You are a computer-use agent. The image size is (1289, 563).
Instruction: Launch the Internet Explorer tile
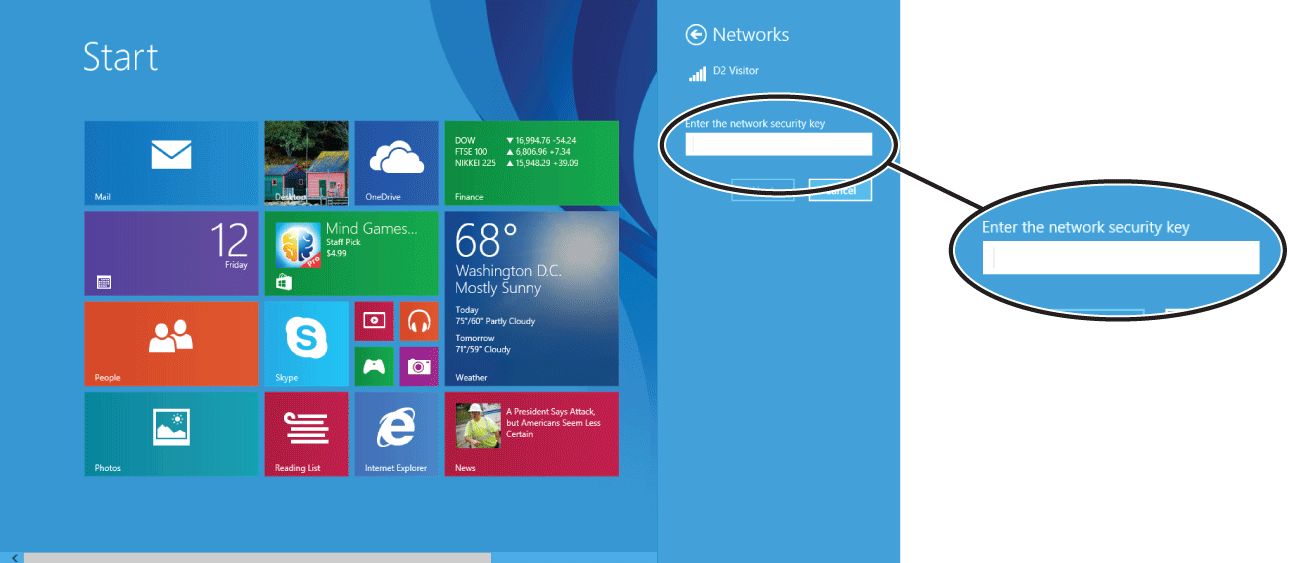[x=396, y=433]
